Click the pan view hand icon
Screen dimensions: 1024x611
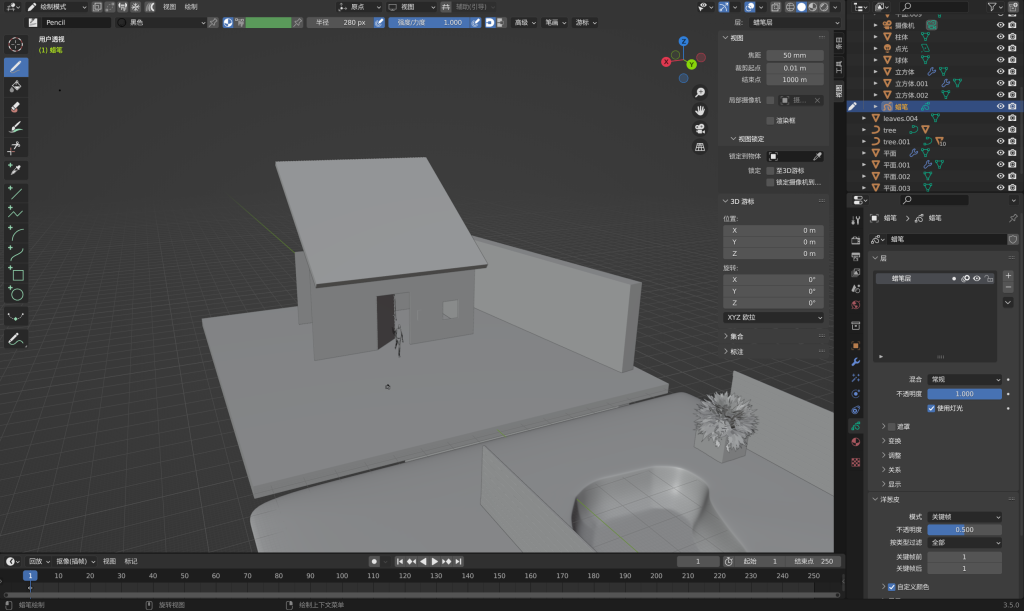click(x=700, y=110)
